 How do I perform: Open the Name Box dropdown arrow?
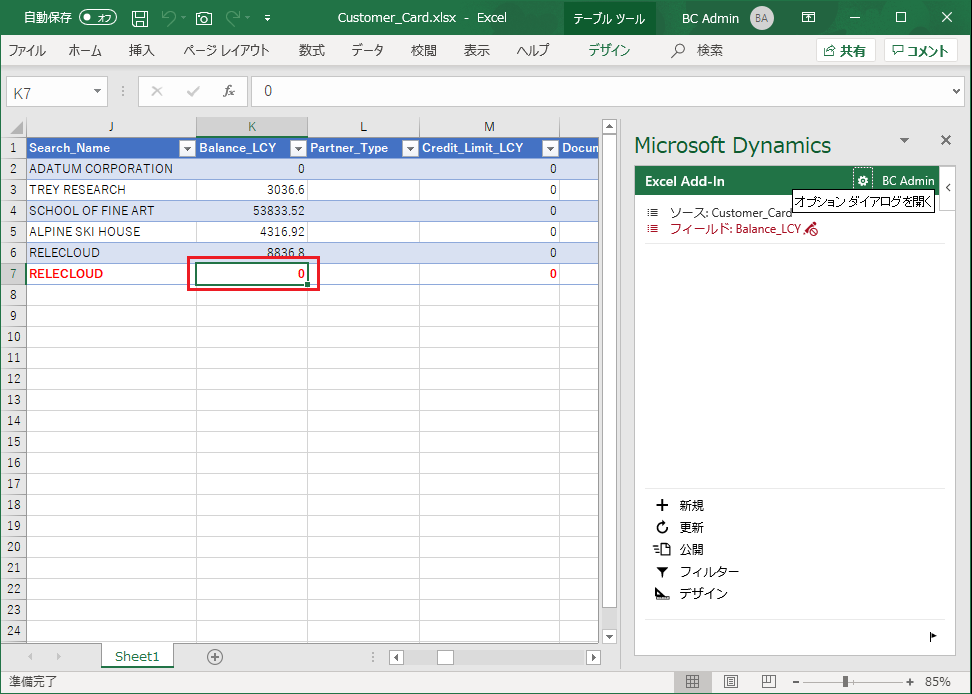pyautogui.click(x=97, y=92)
